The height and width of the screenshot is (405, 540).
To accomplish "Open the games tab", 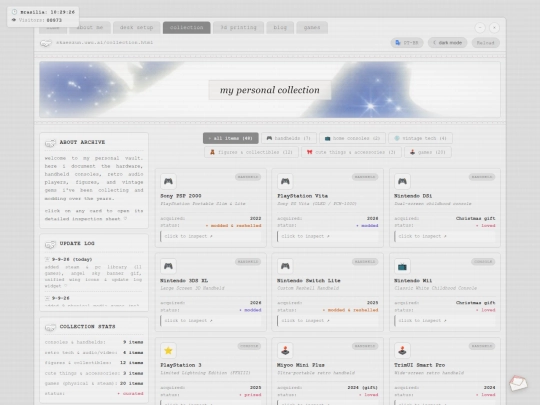I will 312,28.
